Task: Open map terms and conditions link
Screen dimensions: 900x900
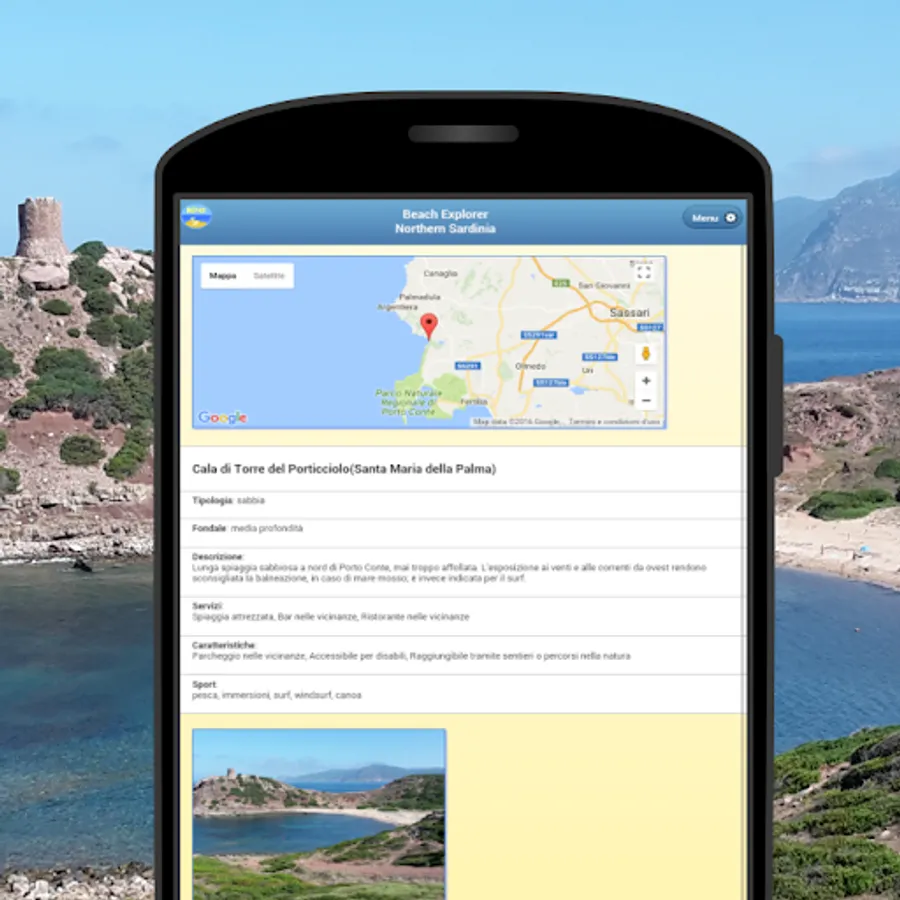Action: [x=614, y=422]
